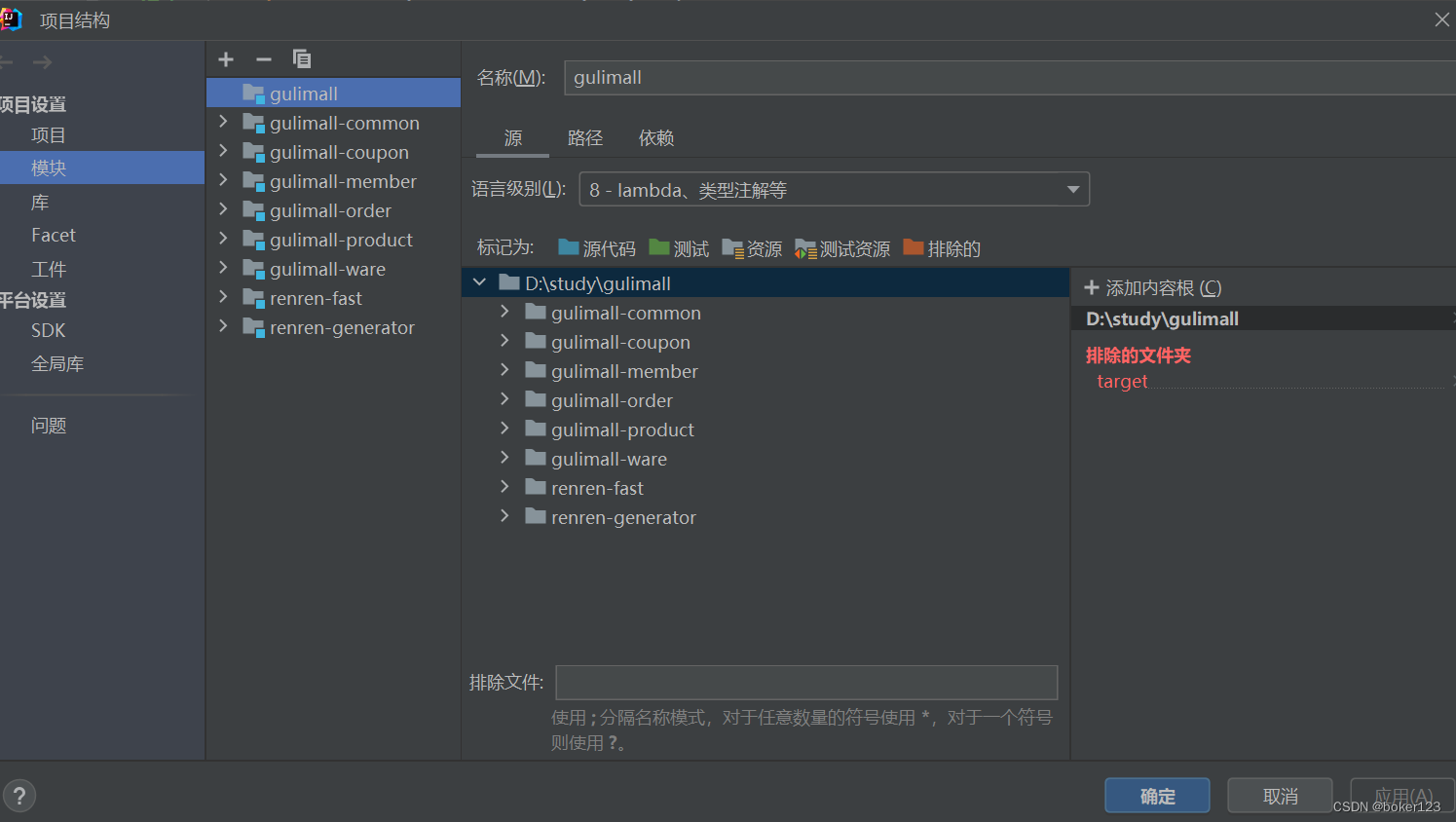Select SDK in the 平台设置 sidebar
The image size is (1456, 822).
click(x=48, y=330)
